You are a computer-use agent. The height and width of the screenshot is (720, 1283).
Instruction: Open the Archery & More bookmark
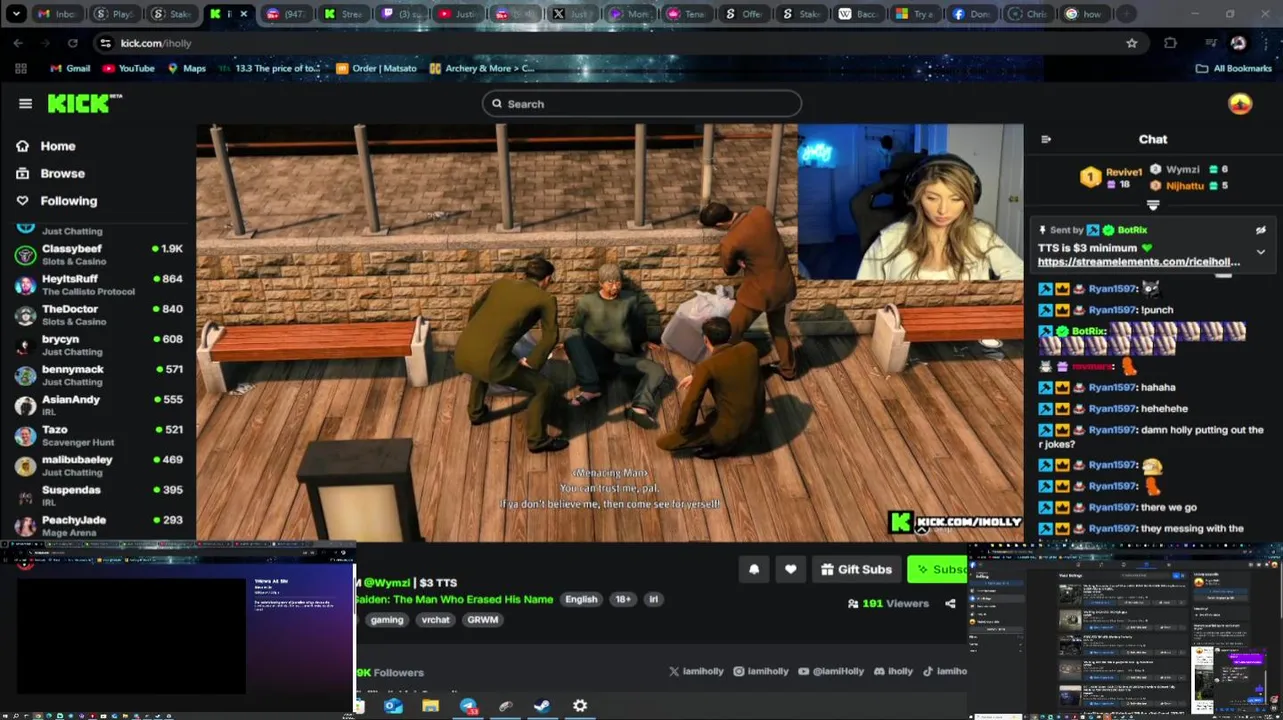pos(481,68)
